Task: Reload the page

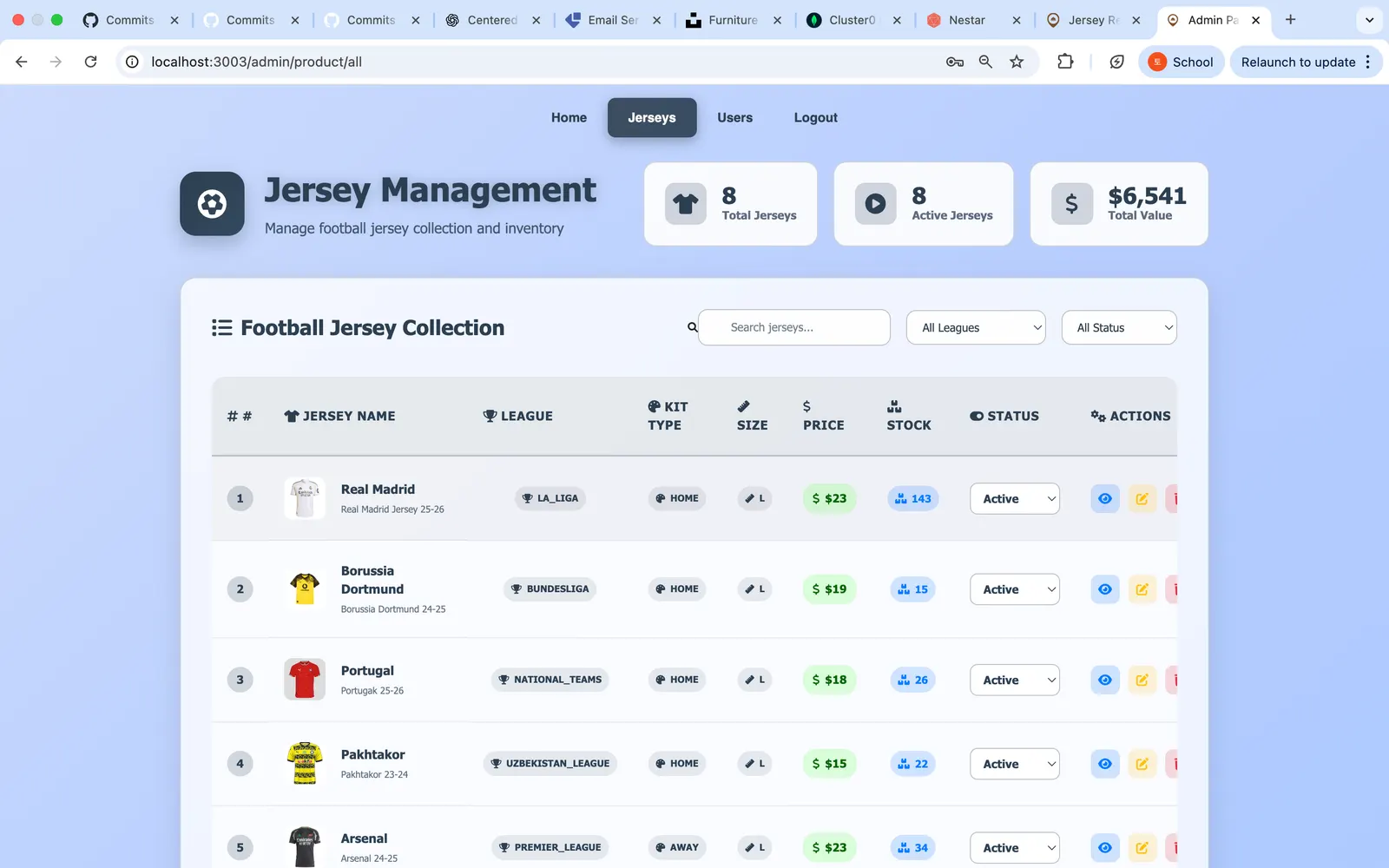Action: click(90, 62)
